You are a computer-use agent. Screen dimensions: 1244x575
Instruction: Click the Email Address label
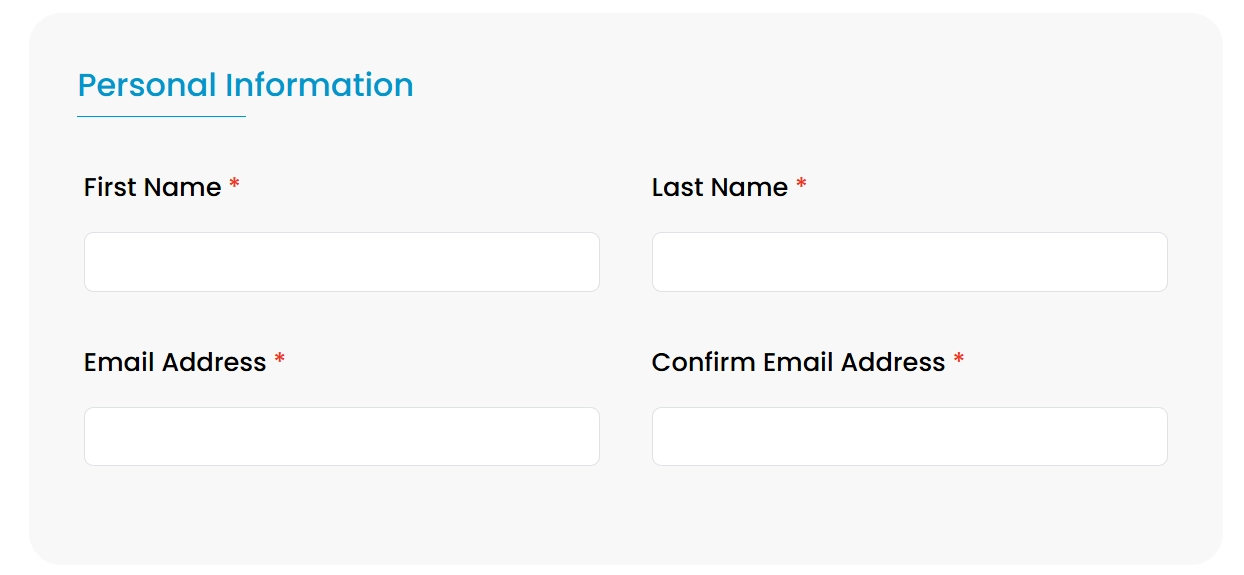pyautogui.click(x=175, y=362)
